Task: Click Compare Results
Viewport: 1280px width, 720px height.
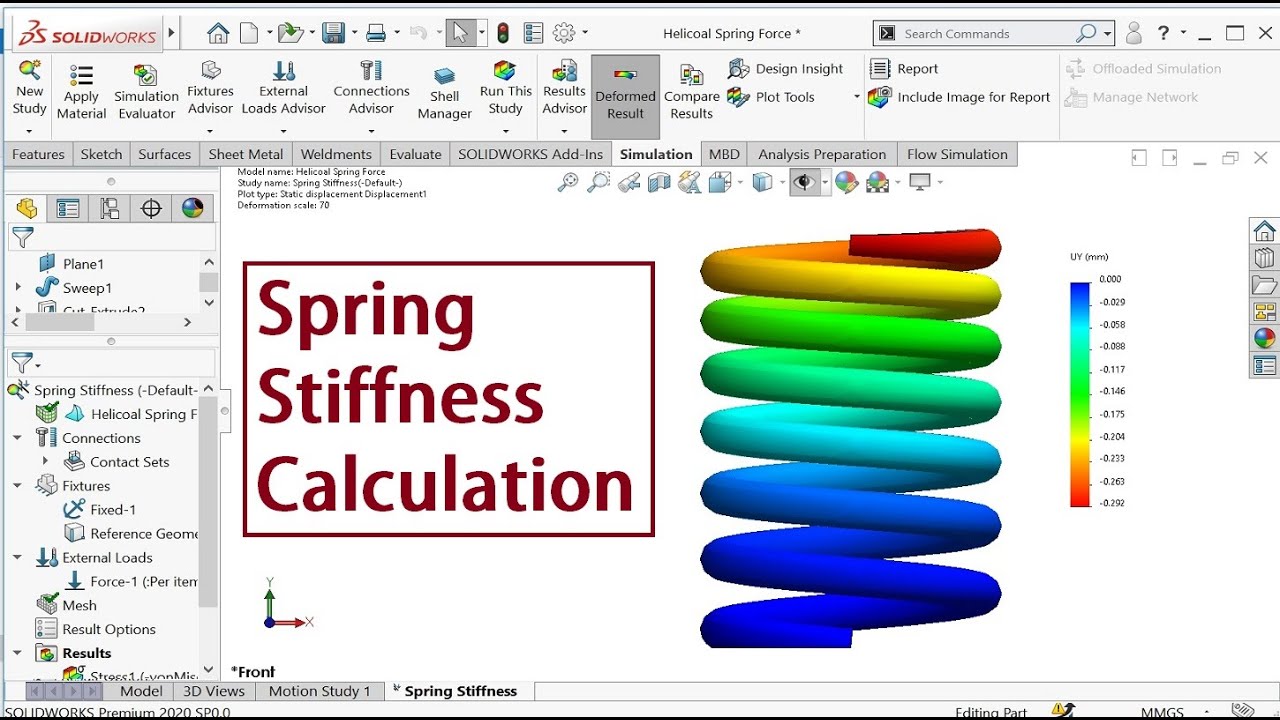Action: pyautogui.click(x=691, y=93)
